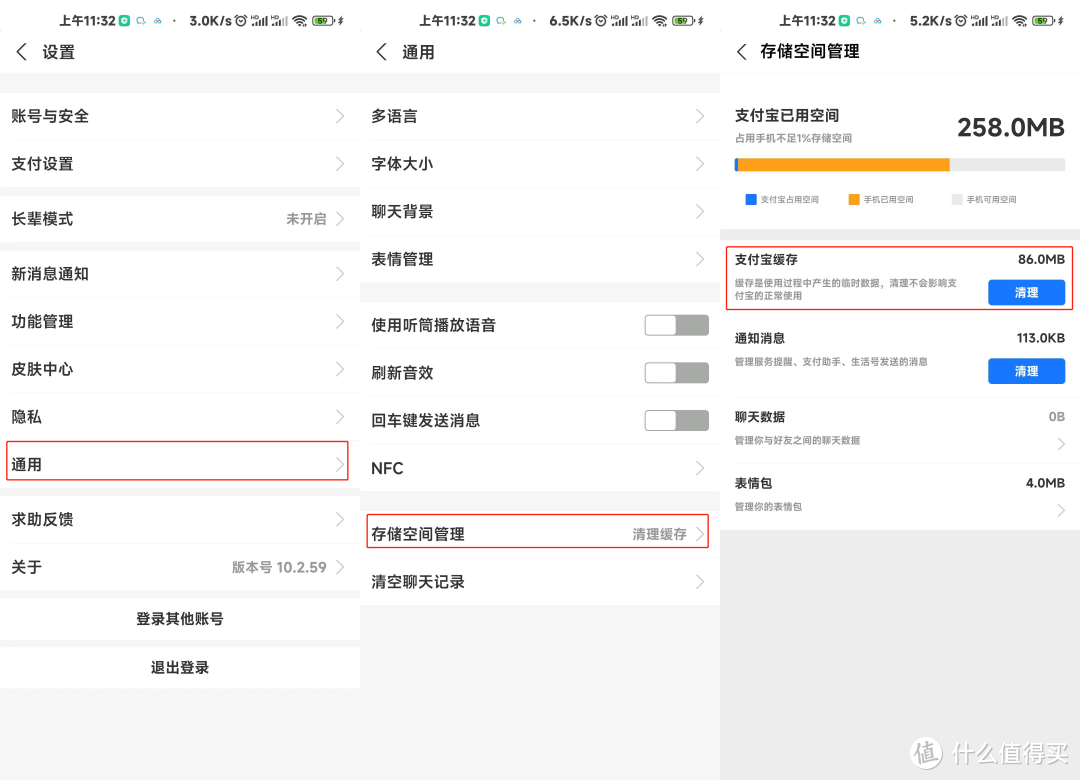Image resolution: width=1080 pixels, height=780 pixels.
Task: Tap the green shield icon in the left status bar
Action: coord(124,21)
